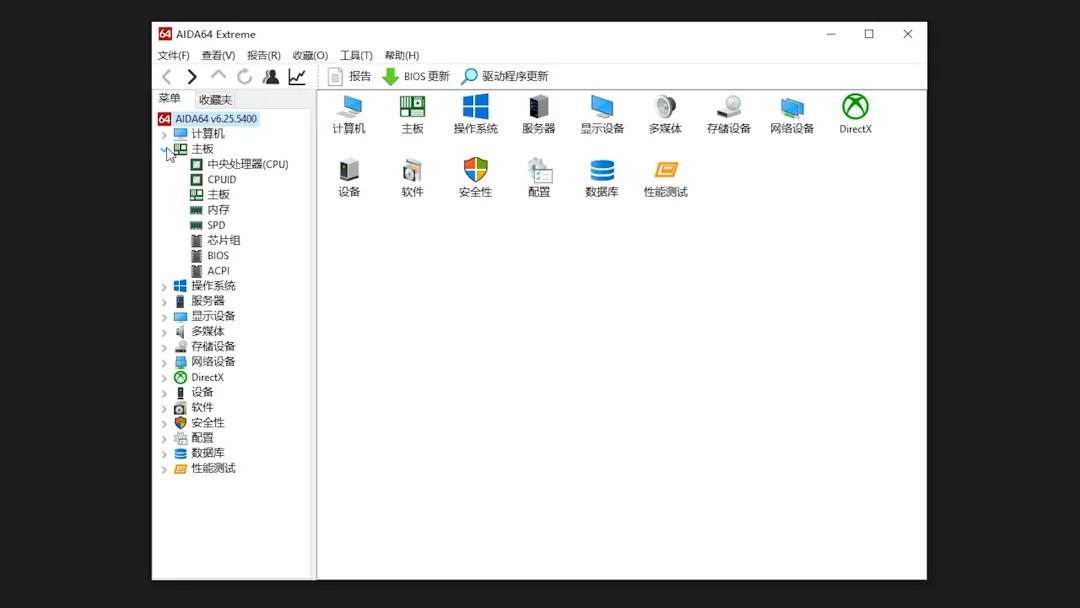
Task: Open the 工具(T) menu
Action: pyautogui.click(x=356, y=55)
